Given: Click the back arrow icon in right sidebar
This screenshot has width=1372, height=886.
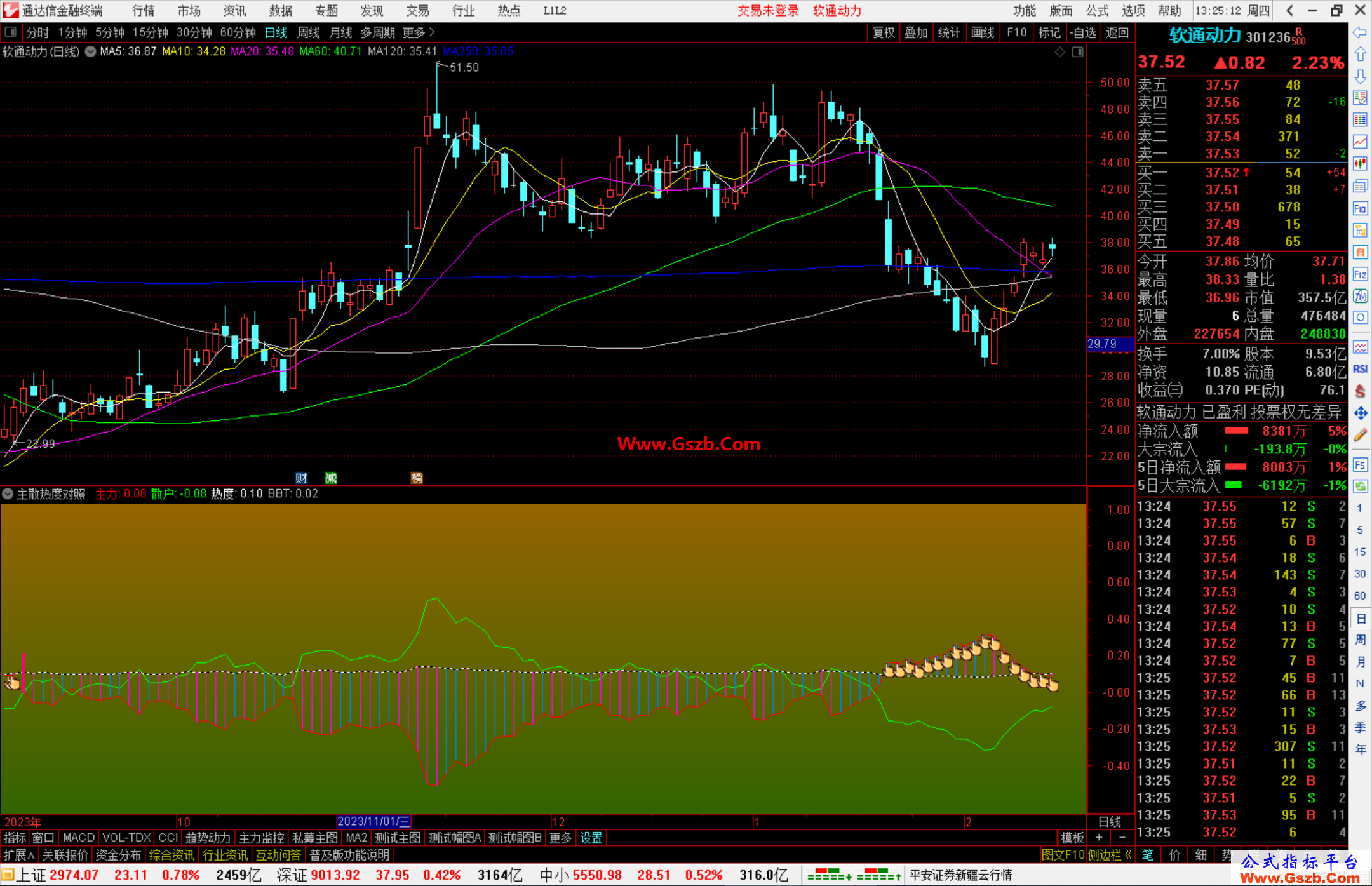Looking at the screenshot, I should coord(1360,32).
